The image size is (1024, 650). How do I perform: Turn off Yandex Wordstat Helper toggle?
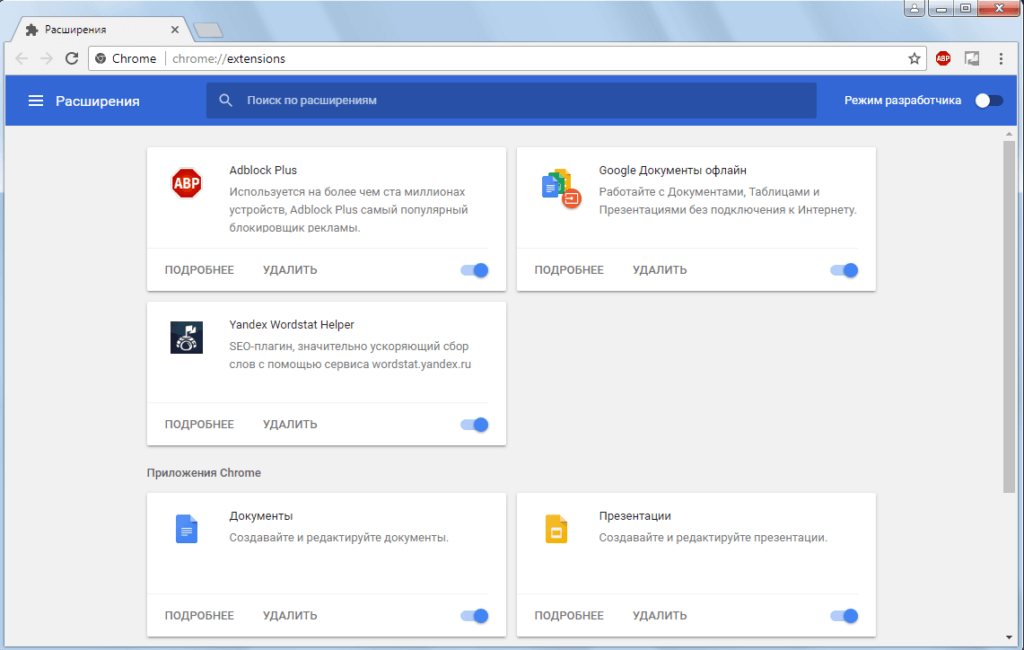point(475,424)
